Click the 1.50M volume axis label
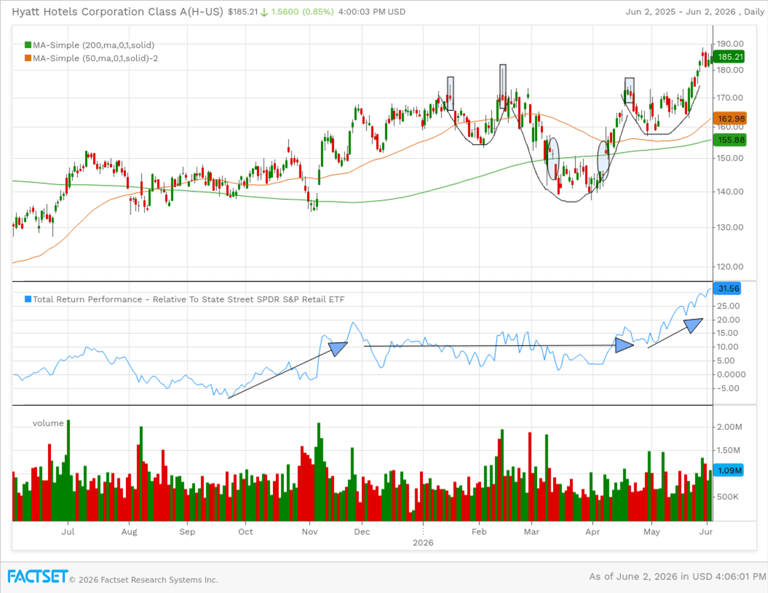 [x=728, y=450]
